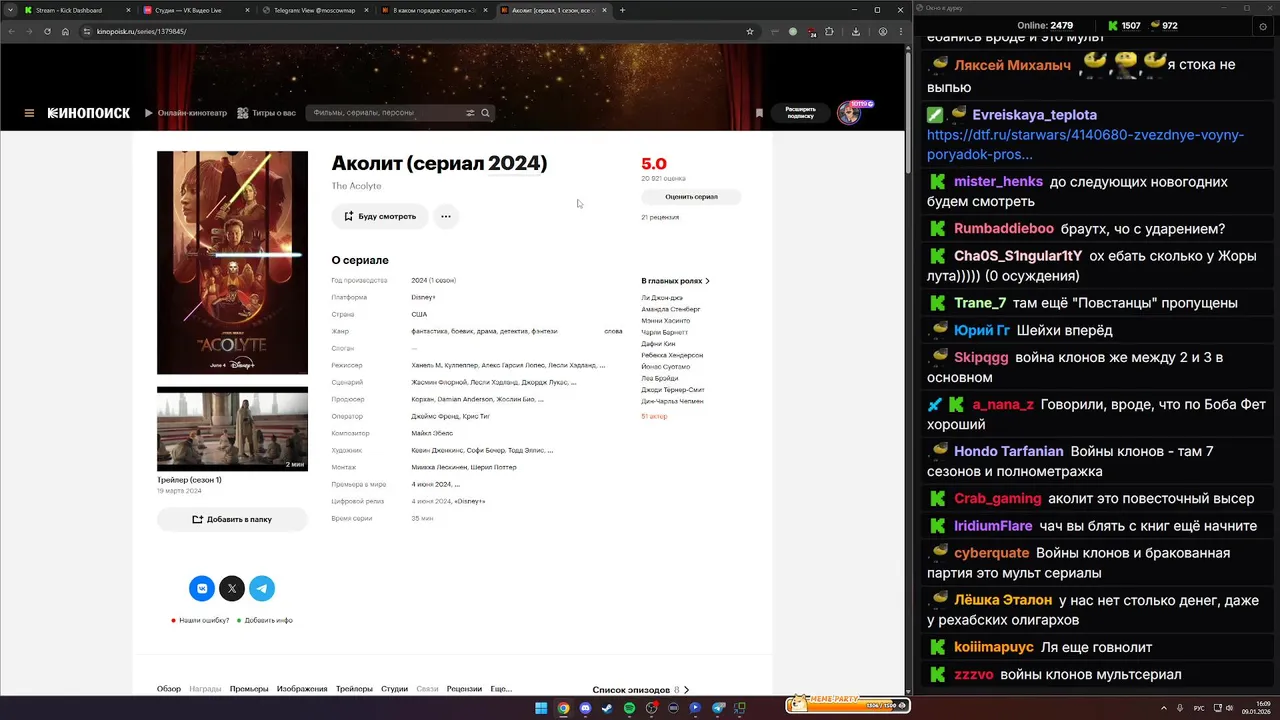
Task: Click The Acolyte poster image
Action: pos(232,262)
